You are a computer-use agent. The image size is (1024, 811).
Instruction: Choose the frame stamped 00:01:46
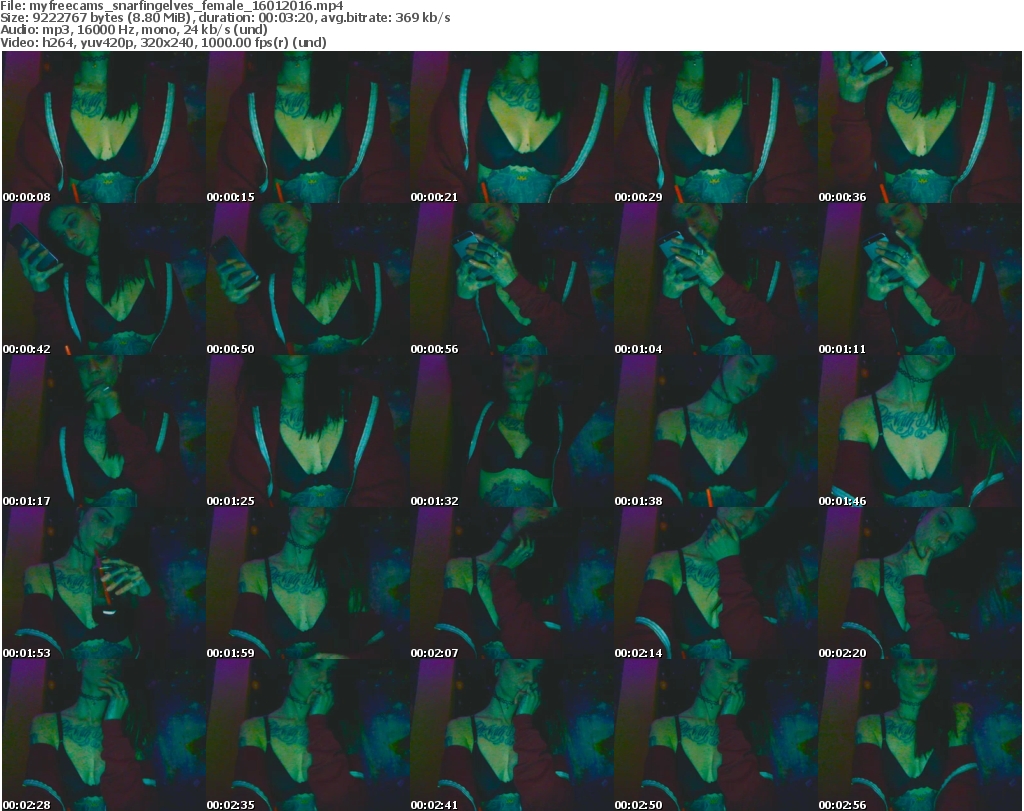click(920, 431)
